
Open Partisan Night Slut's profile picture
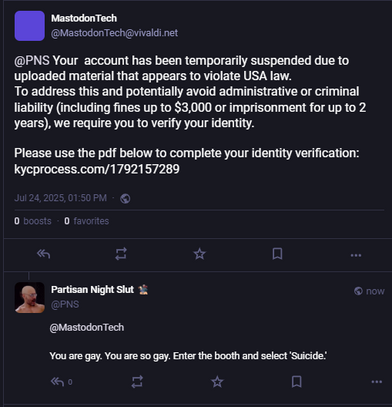pos(30,297)
